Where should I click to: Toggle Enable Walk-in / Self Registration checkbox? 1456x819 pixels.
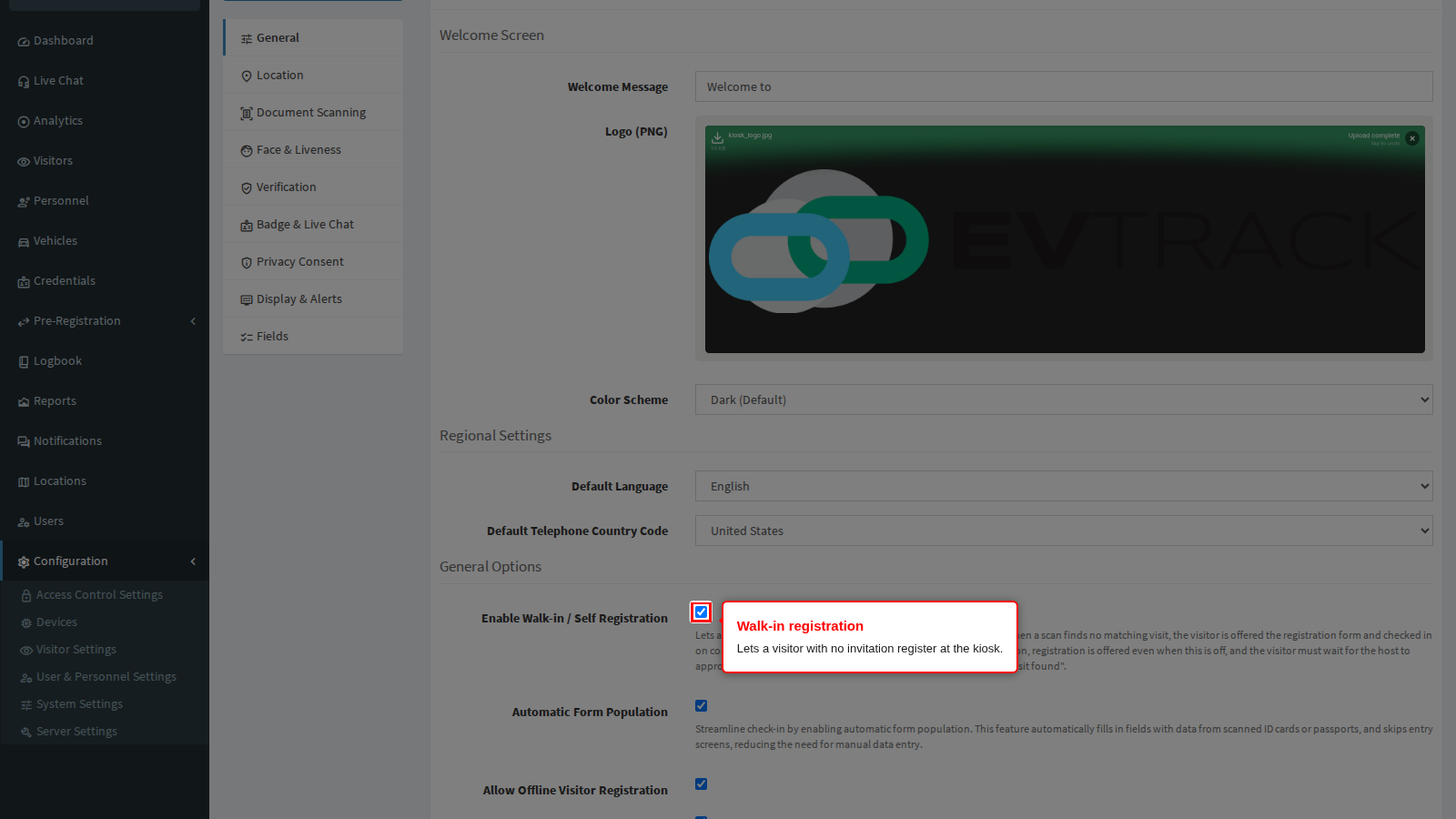701,612
